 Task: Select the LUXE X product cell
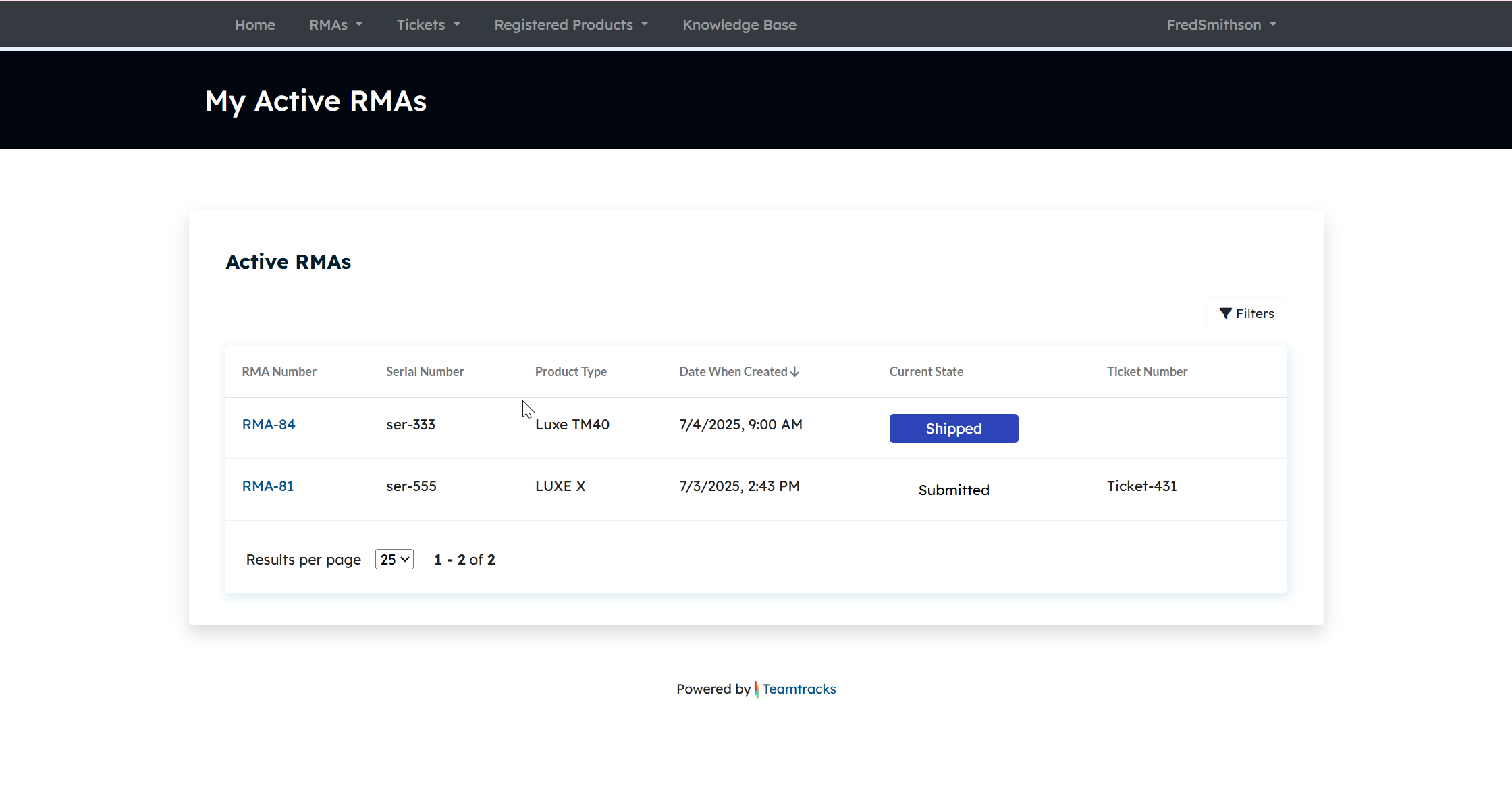pyautogui.click(x=560, y=486)
